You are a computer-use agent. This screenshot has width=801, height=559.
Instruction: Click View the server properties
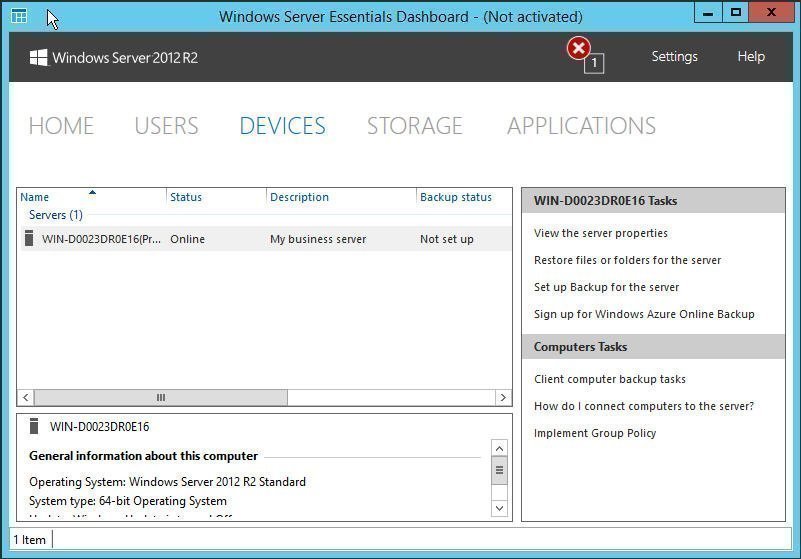tap(601, 233)
